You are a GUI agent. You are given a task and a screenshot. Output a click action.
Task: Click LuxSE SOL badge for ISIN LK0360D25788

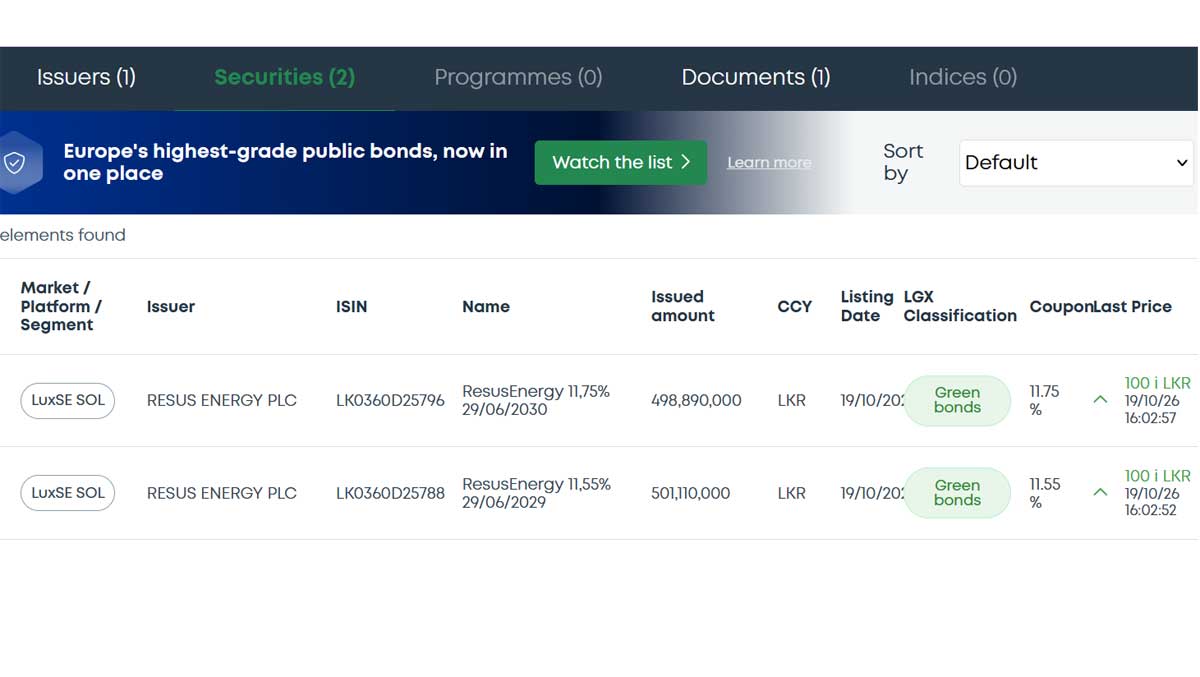(x=68, y=493)
